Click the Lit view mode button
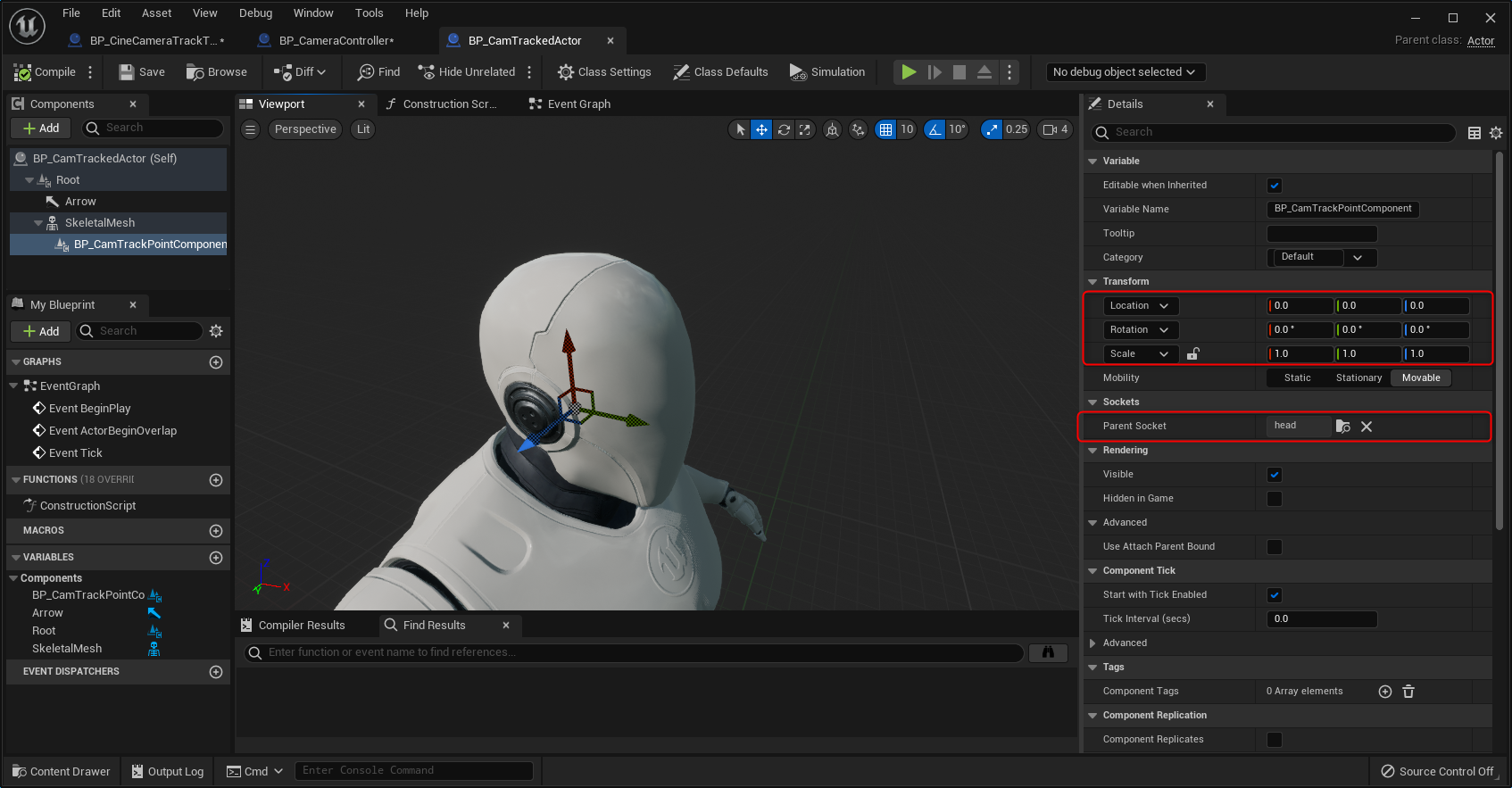This screenshot has width=1512, height=788. coord(363,129)
